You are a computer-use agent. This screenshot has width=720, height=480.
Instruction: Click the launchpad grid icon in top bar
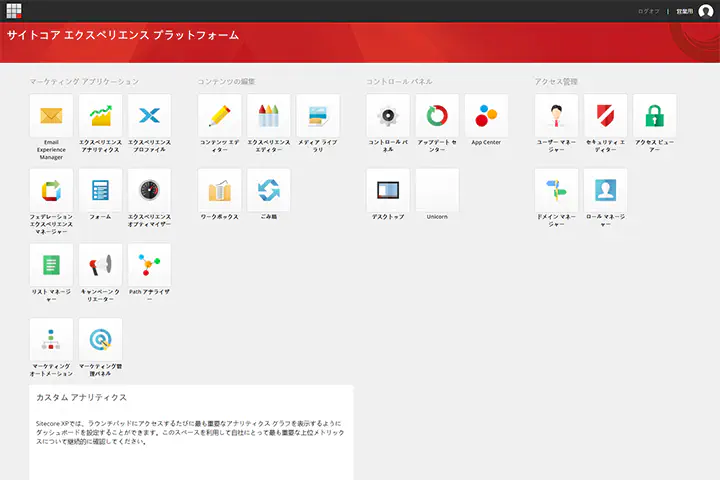point(14,11)
